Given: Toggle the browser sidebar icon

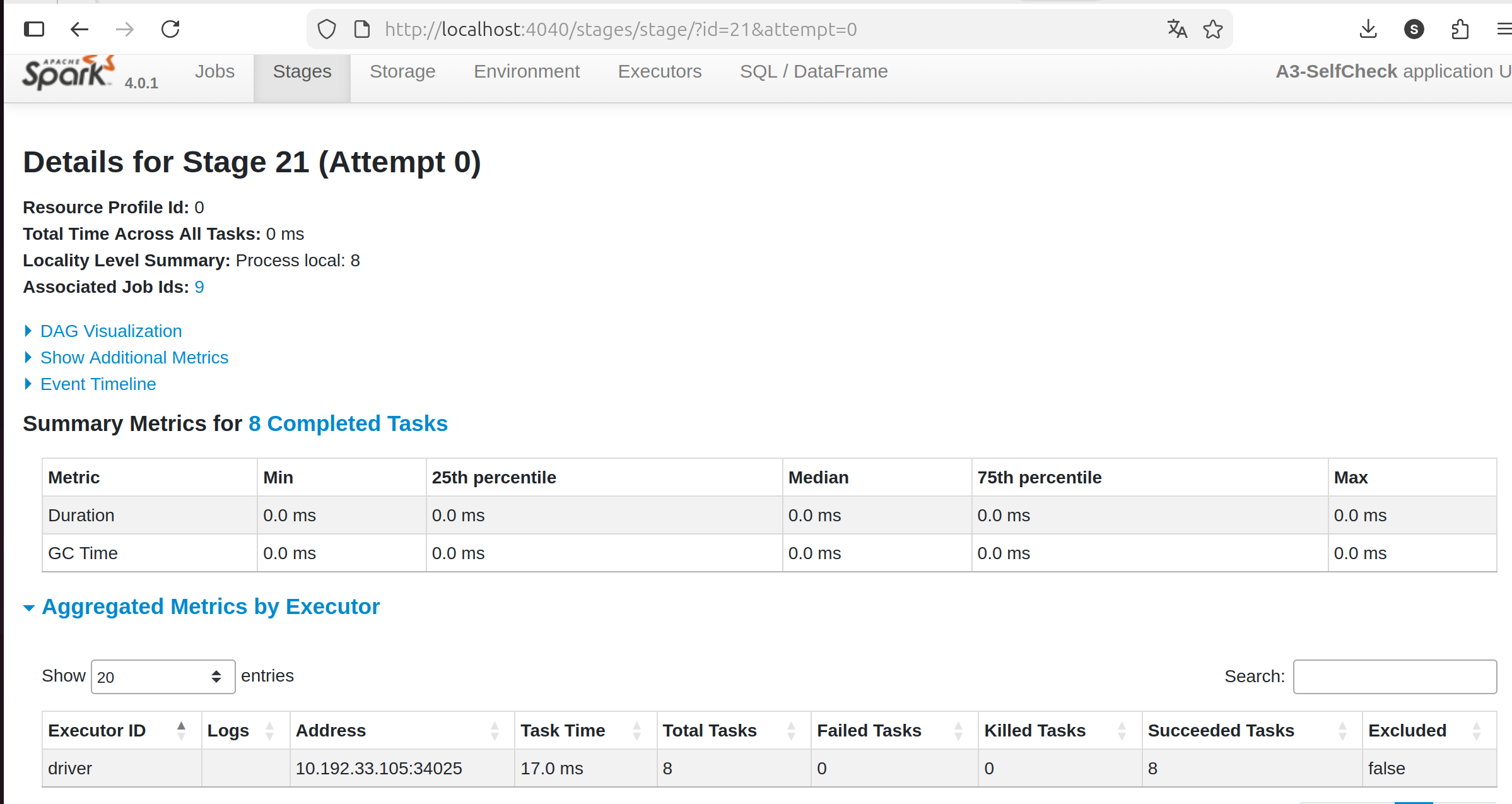Looking at the screenshot, I should click(x=34, y=29).
